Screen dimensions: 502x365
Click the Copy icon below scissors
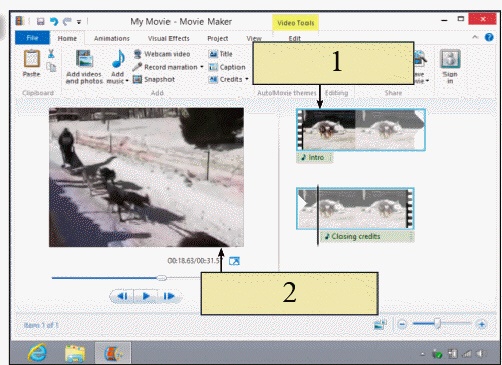point(51,67)
